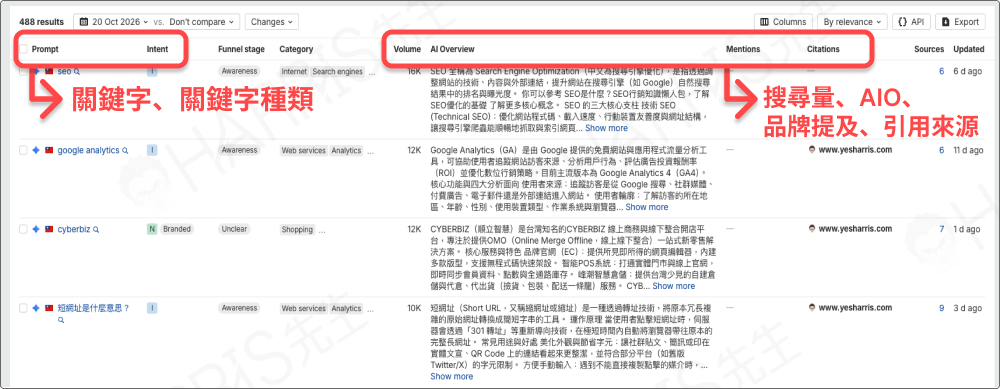Click the calendar icon beside 20 Oct 2026
The width and height of the screenshot is (1000, 389).
pyautogui.click(x=84, y=22)
